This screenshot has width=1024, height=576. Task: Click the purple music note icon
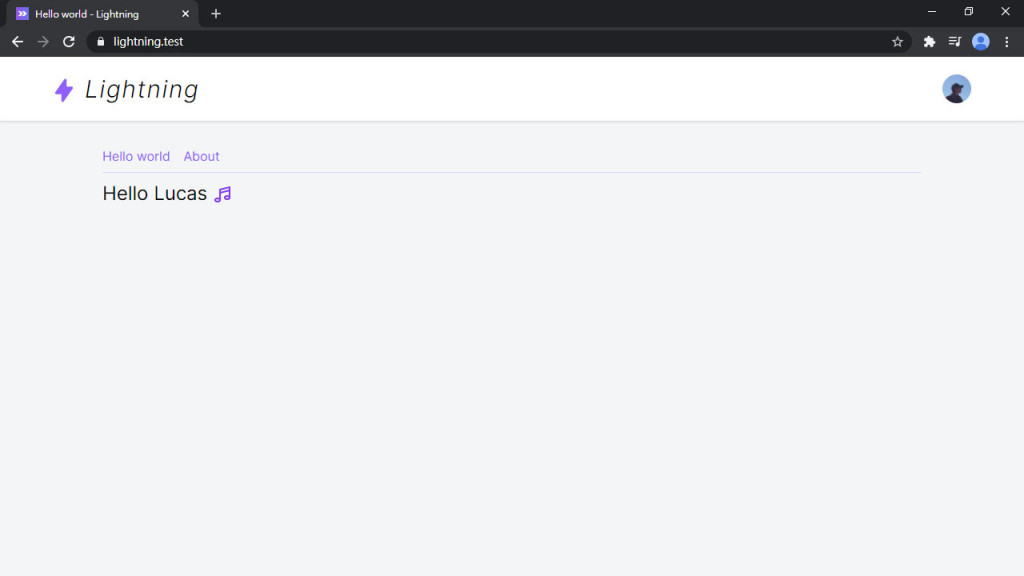[223, 194]
